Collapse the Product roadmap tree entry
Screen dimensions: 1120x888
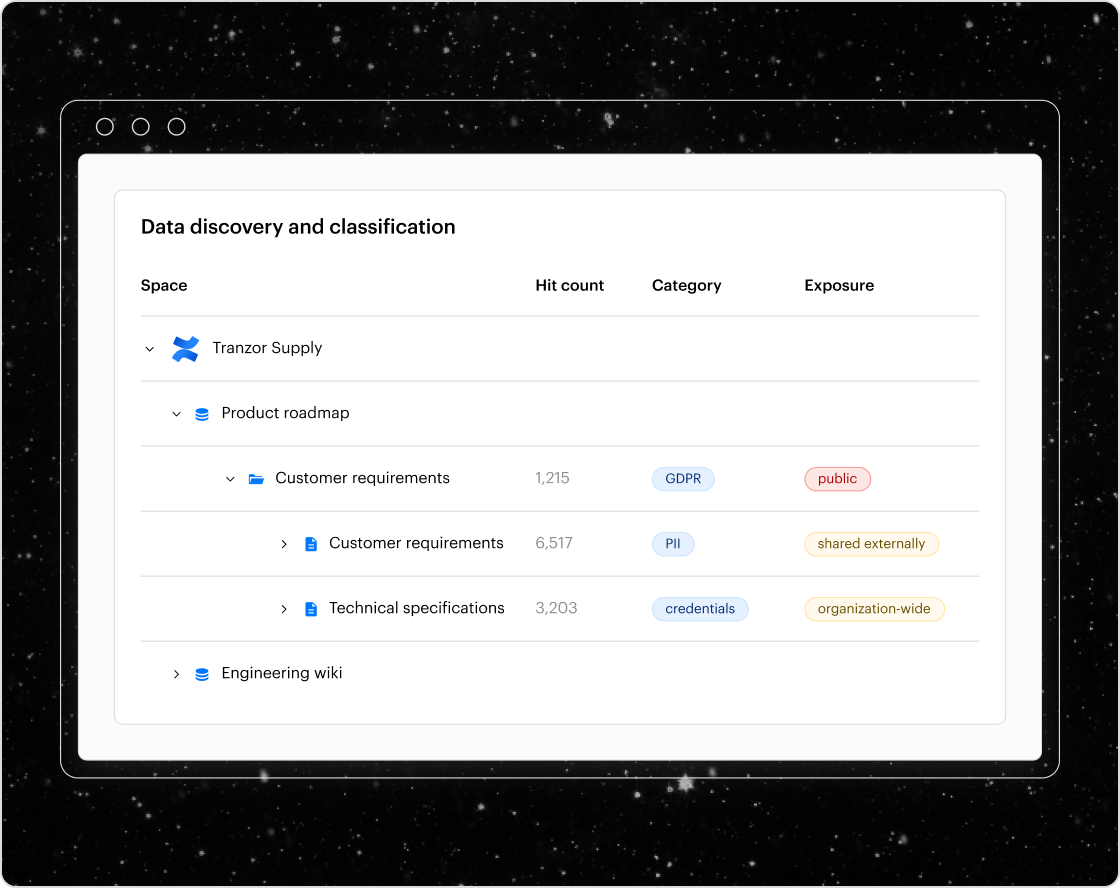tap(177, 413)
